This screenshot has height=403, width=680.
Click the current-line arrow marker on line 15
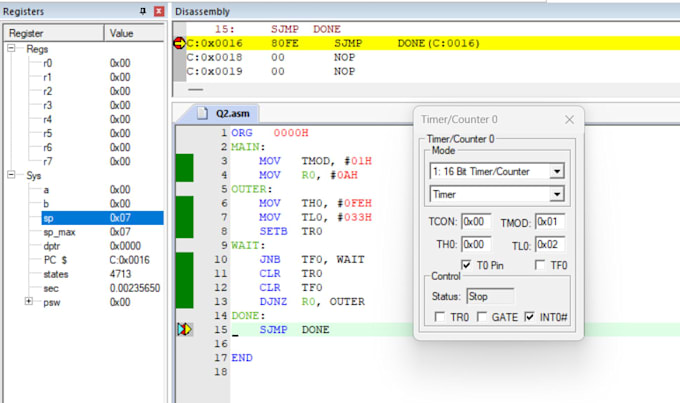184,330
